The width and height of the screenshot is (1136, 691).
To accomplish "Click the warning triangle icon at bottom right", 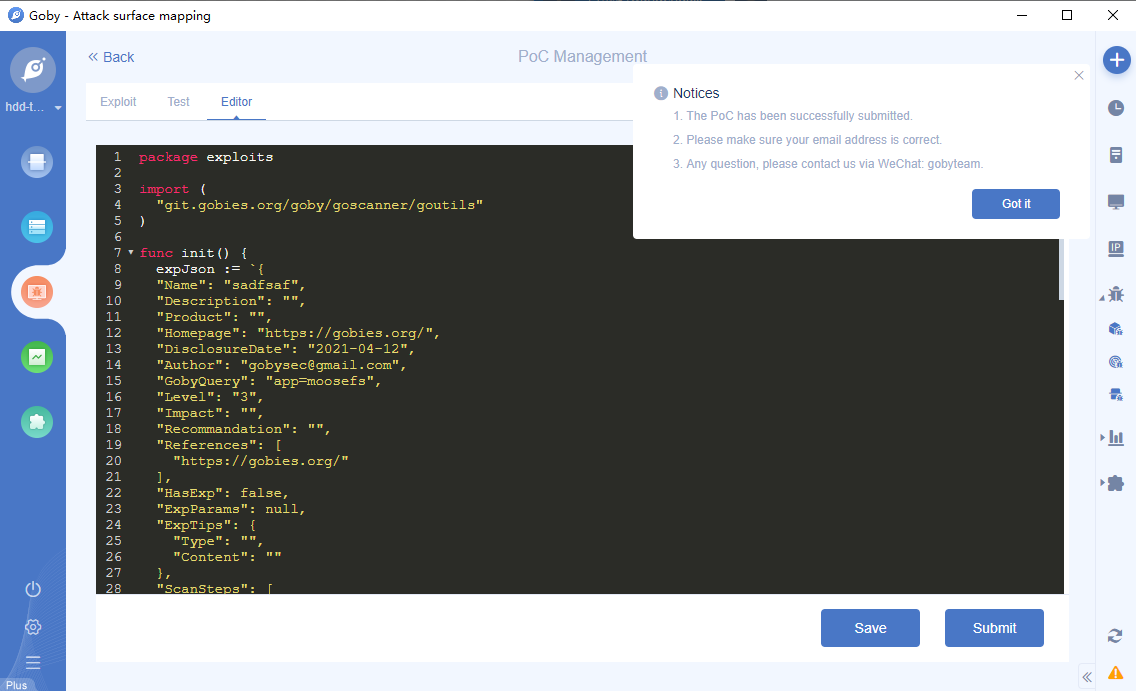I will [1115, 672].
